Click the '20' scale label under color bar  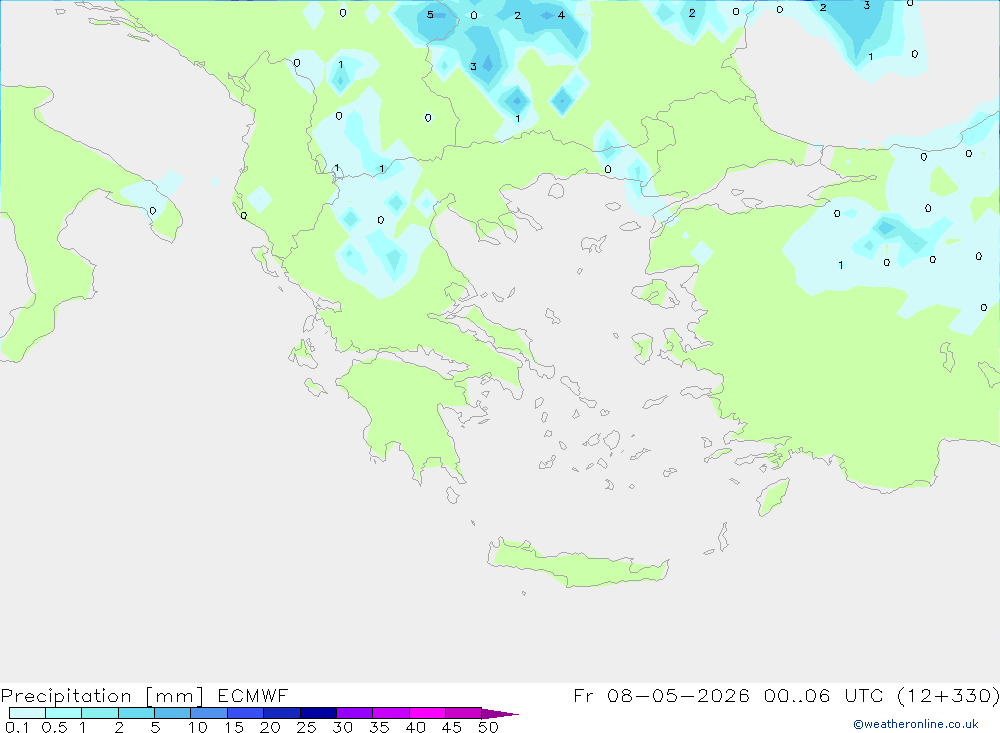(x=270, y=727)
